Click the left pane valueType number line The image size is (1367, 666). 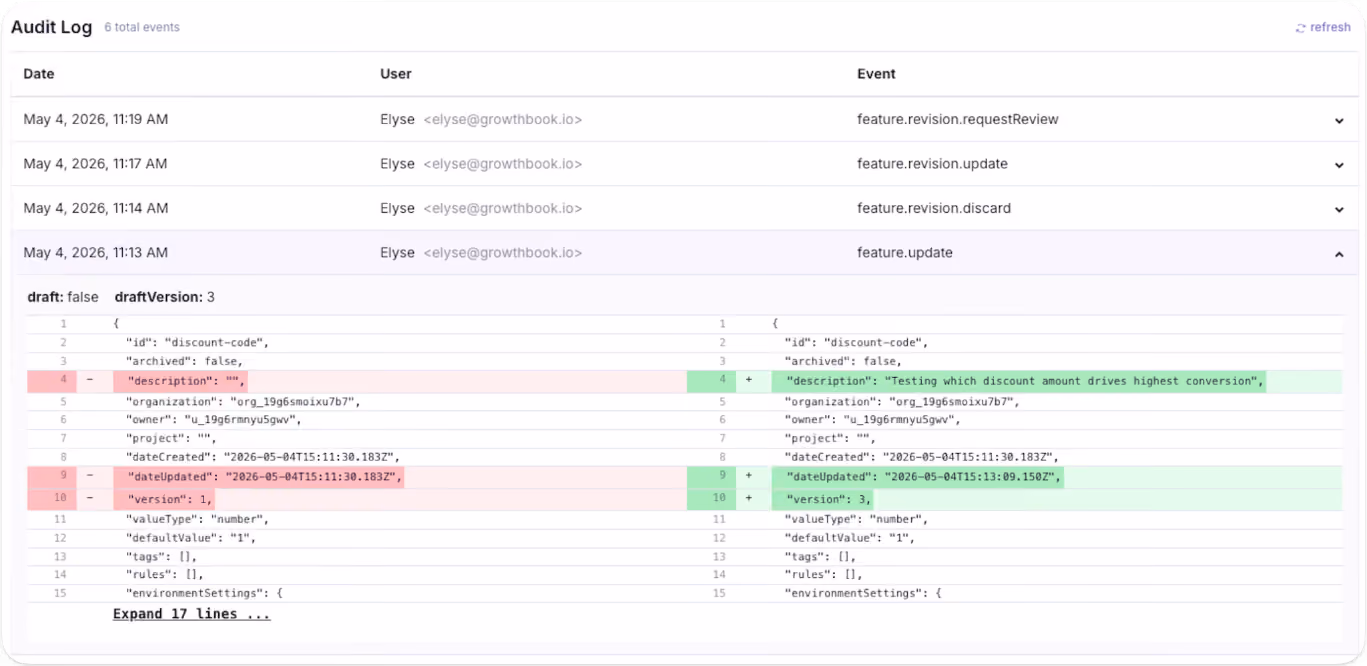(x=197, y=519)
